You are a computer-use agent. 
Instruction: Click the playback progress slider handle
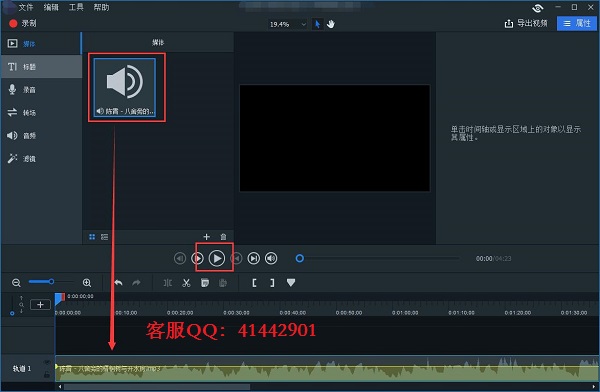pos(300,258)
